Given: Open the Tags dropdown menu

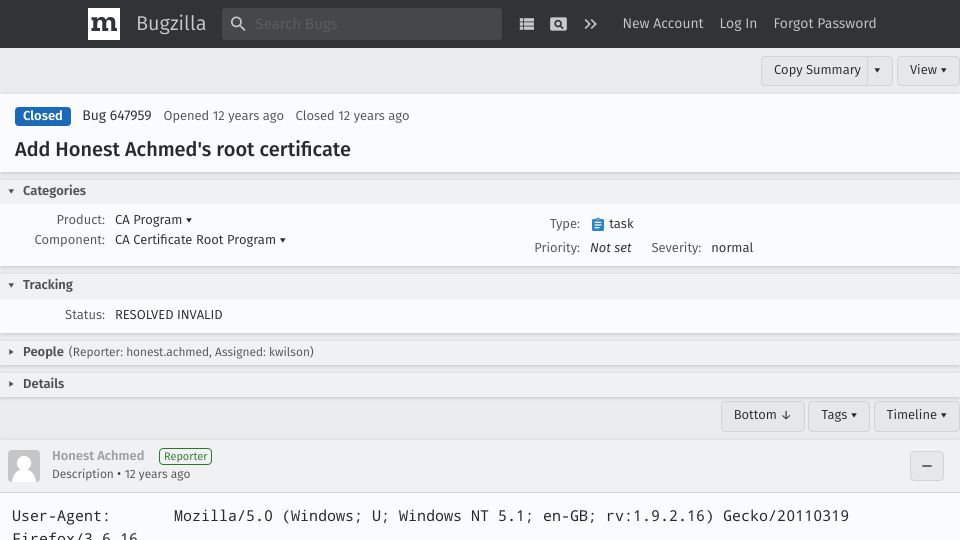Looking at the screenshot, I should tap(839, 416).
